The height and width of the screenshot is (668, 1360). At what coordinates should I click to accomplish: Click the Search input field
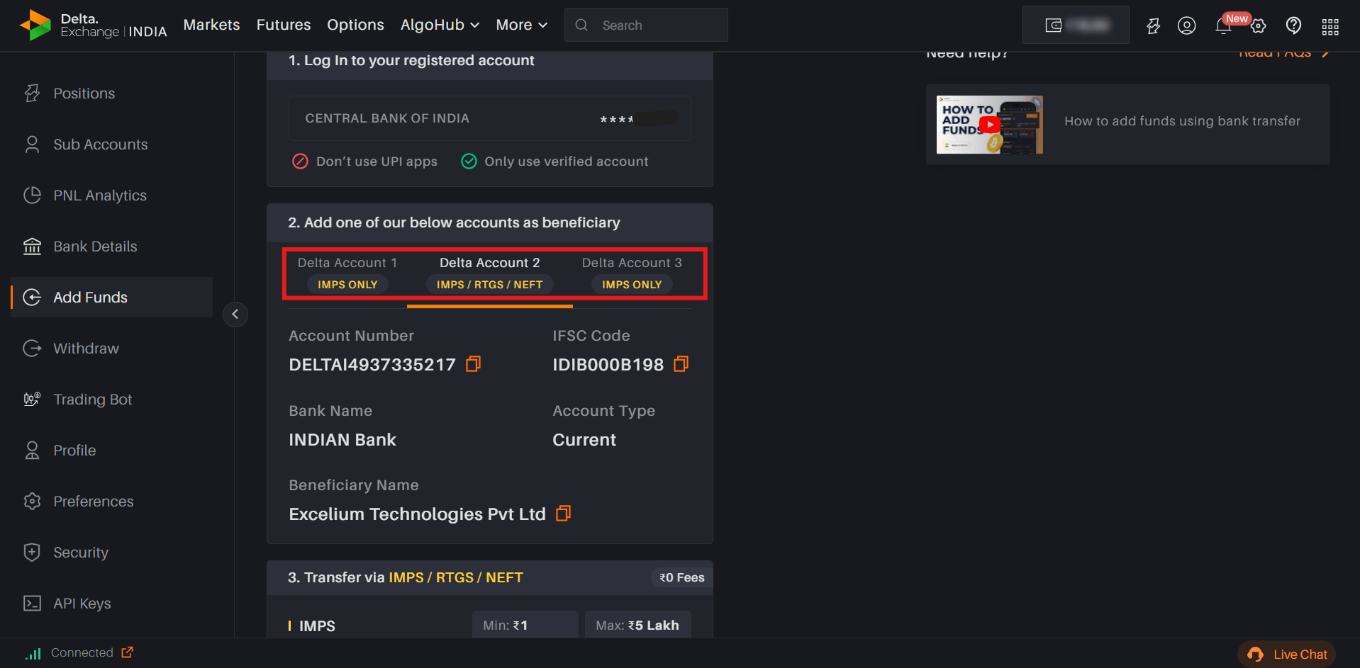(x=646, y=25)
